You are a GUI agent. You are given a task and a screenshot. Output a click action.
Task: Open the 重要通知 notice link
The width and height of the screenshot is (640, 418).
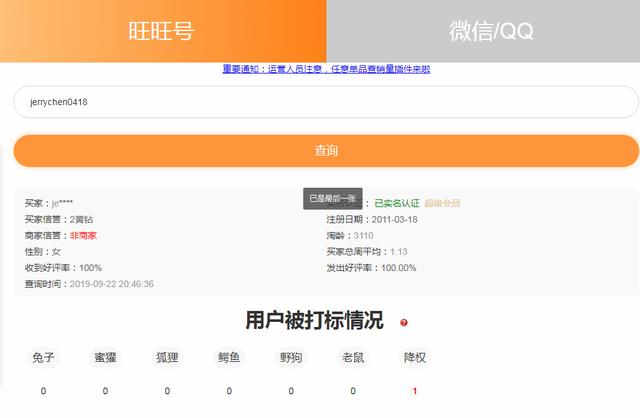coord(326,69)
